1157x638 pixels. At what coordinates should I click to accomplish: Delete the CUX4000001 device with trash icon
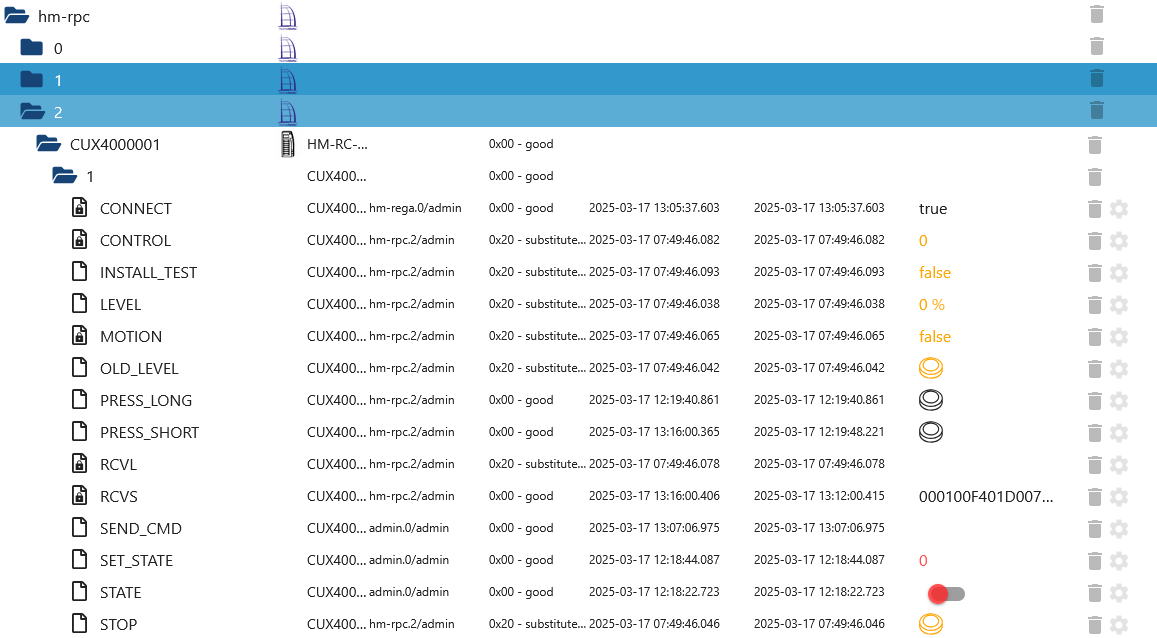1095,145
